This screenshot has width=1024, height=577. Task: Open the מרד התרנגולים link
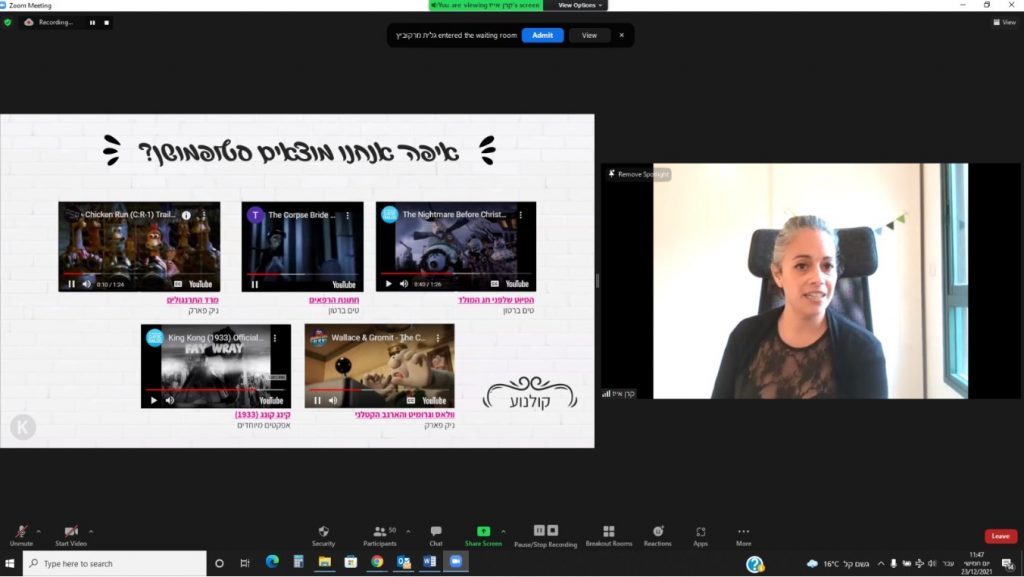[x=193, y=300]
